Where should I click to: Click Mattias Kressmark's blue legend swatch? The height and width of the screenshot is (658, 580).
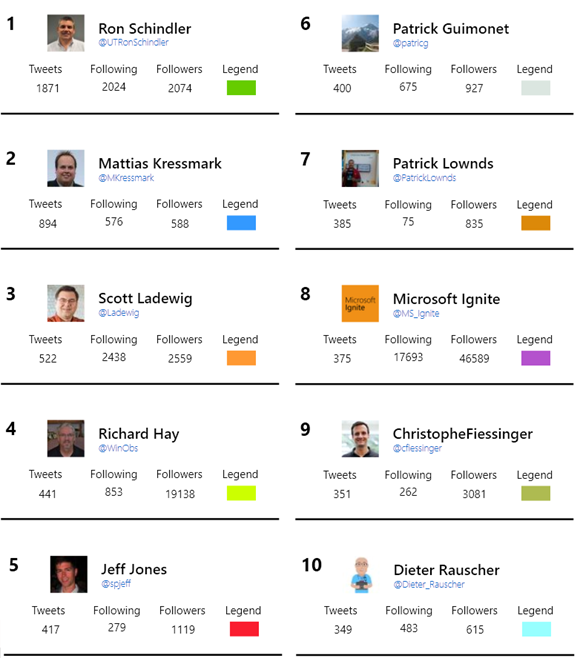pyautogui.click(x=241, y=223)
